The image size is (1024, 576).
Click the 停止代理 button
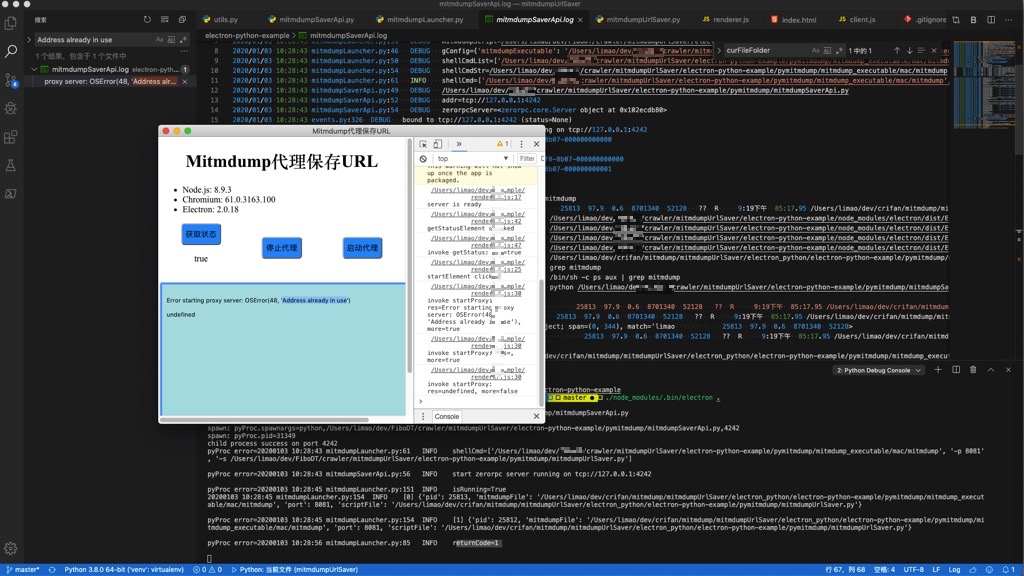[x=281, y=248]
